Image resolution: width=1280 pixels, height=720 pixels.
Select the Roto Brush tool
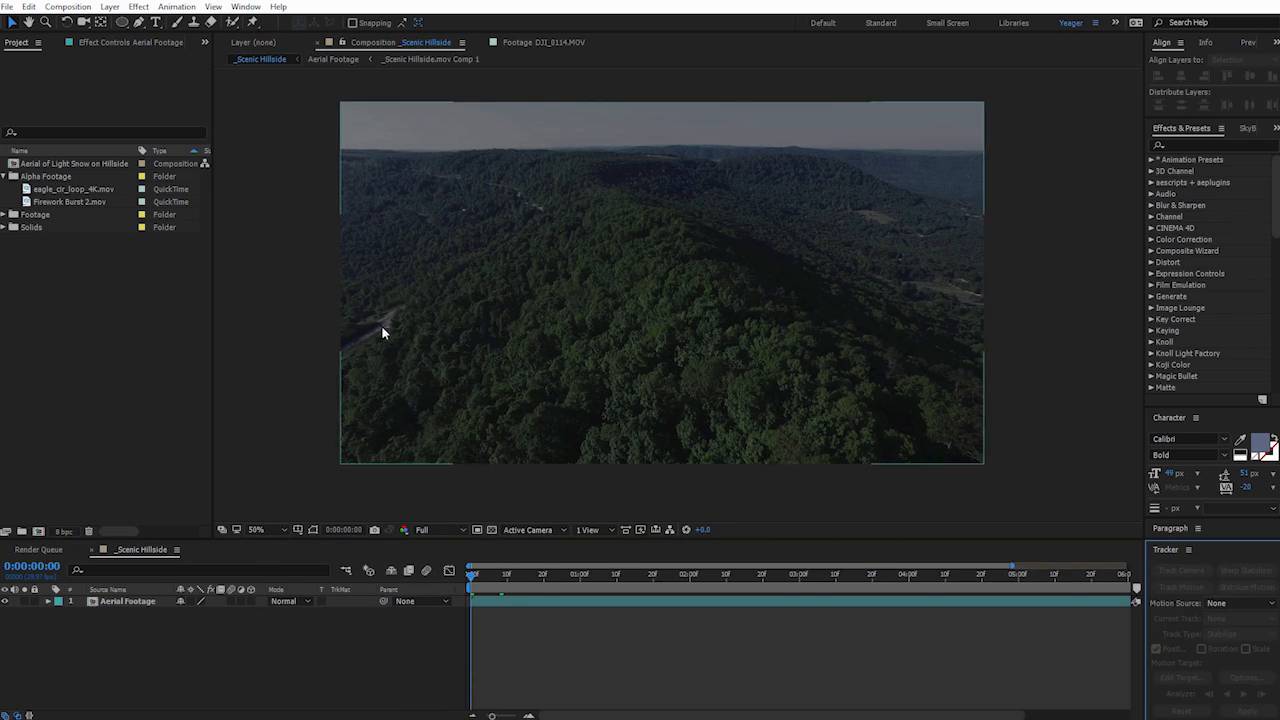coord(232,22)
